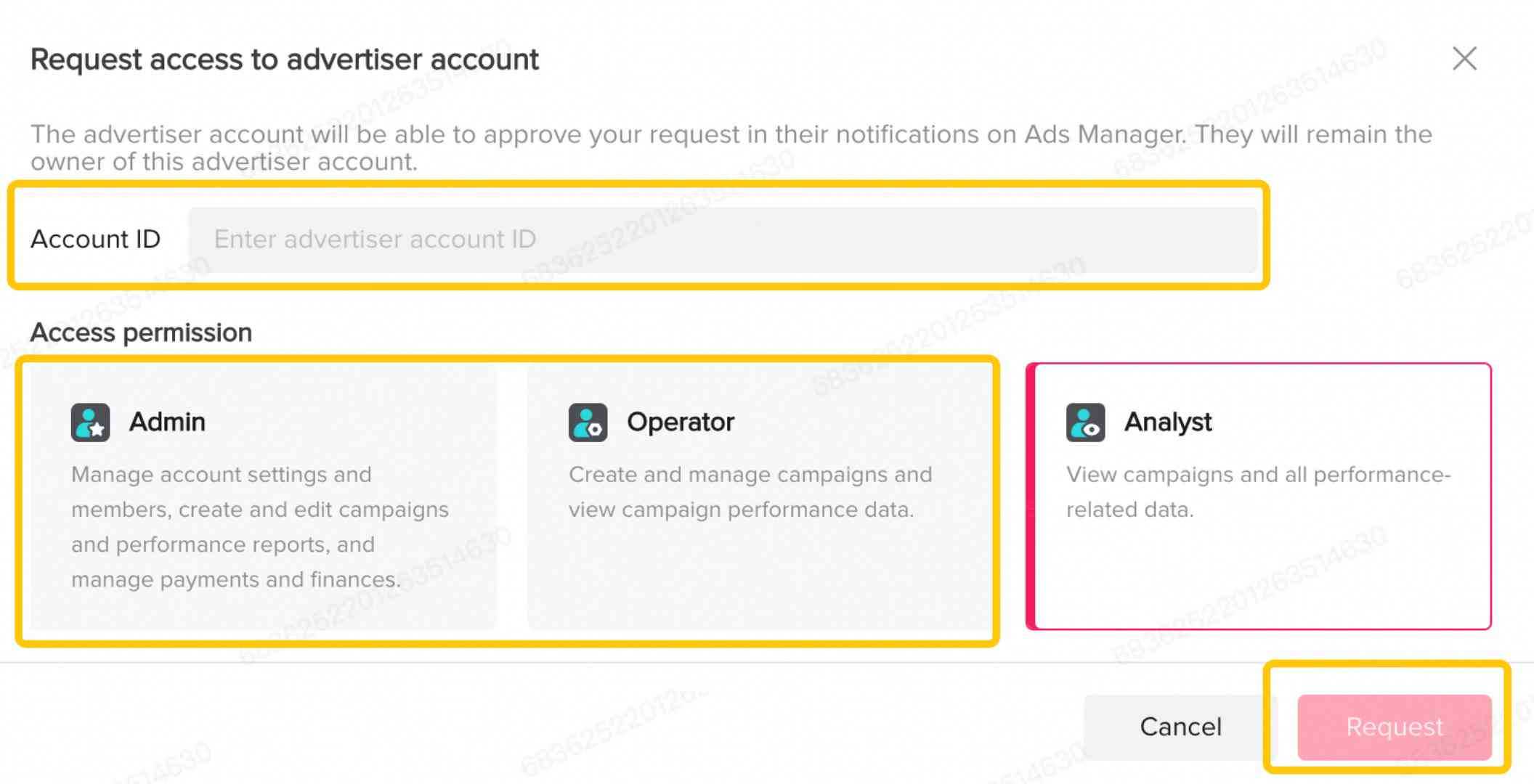This screenshot has height=784, width=1534.
Task: Click the Account ID label
Action: tap(95, 240)
